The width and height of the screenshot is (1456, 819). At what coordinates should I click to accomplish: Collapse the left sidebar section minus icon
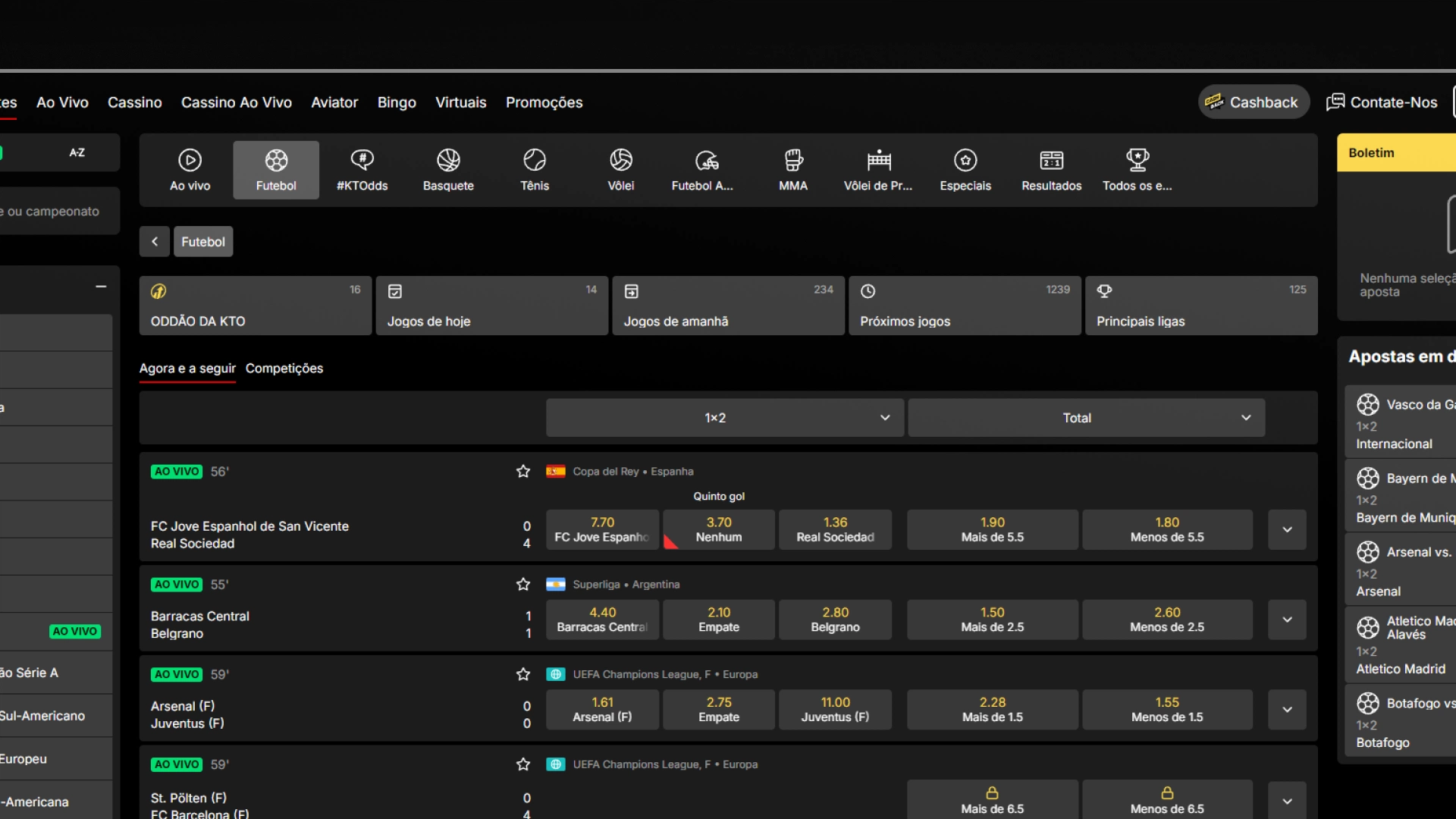(101, 287)
